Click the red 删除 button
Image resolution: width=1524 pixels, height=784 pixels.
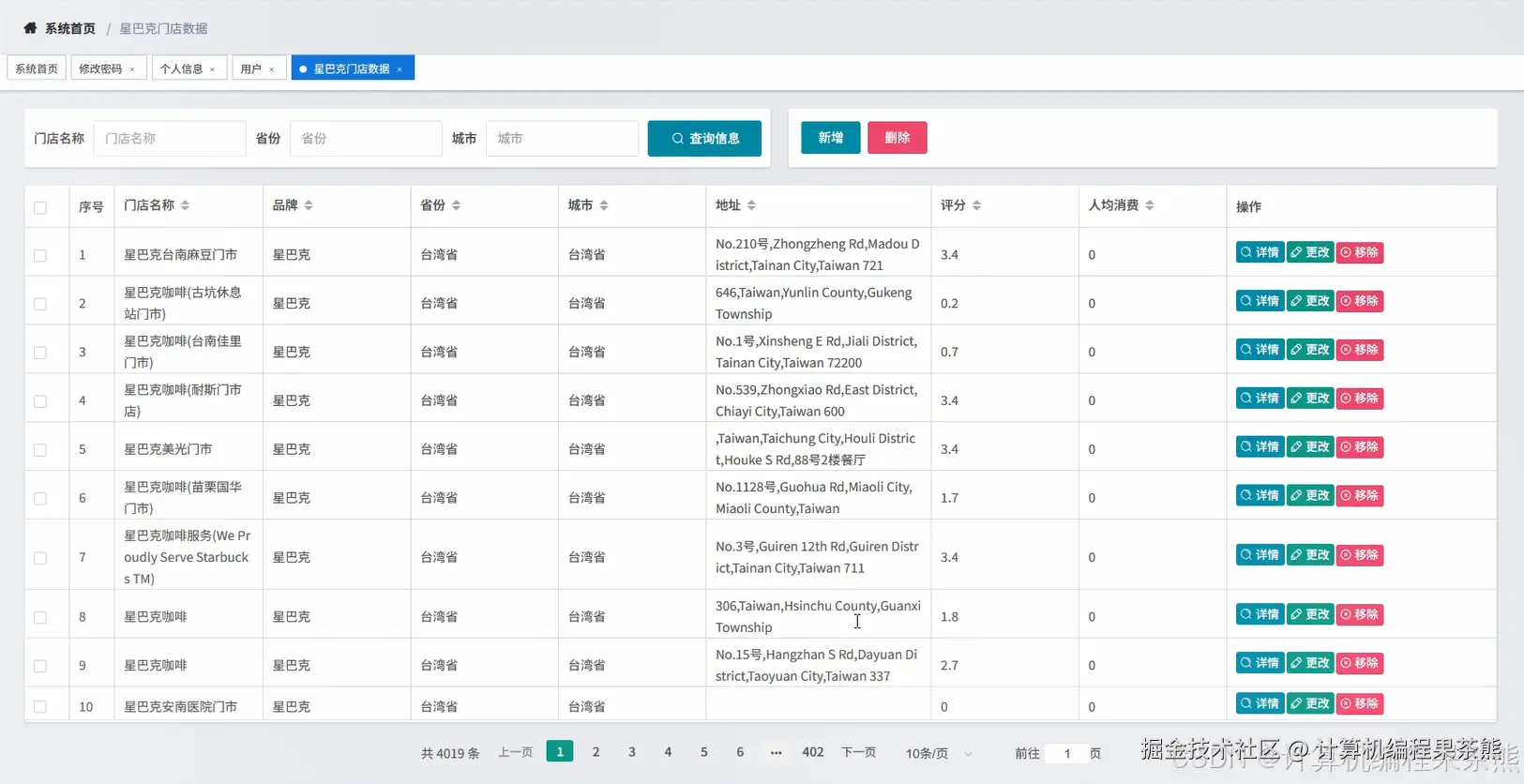pos(898,138)
